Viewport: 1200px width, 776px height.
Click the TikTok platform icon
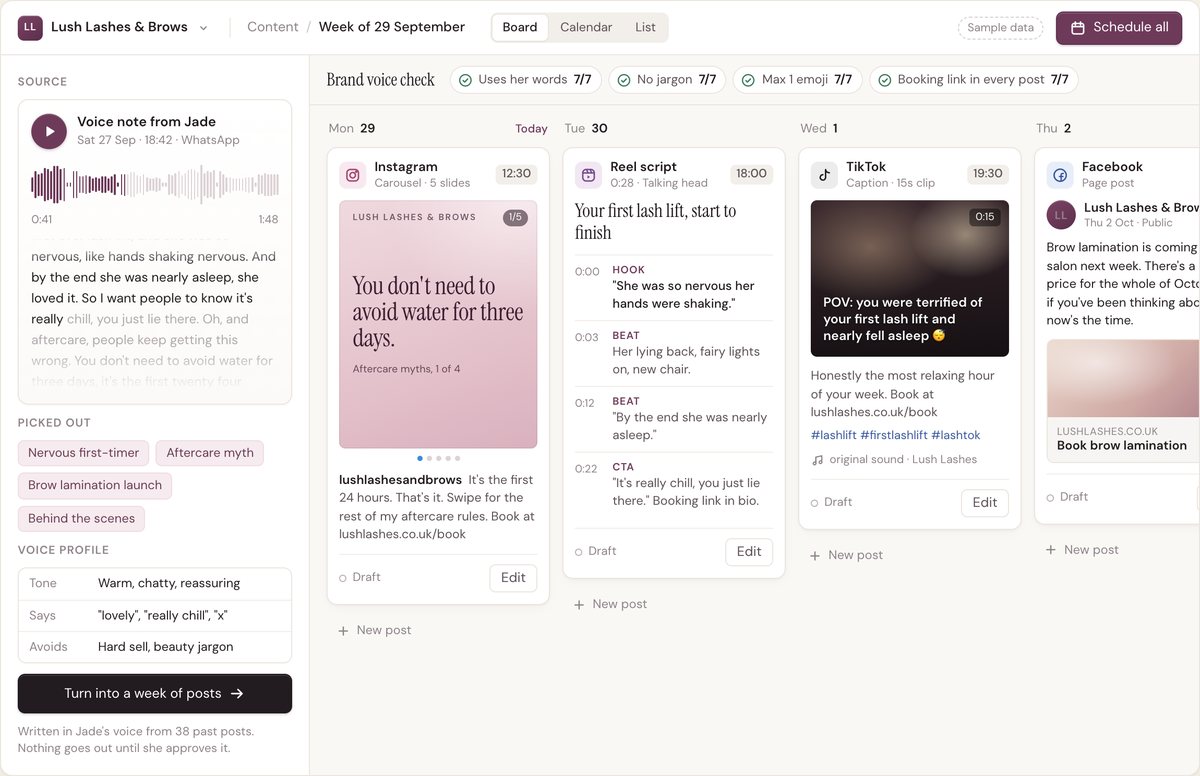click(824, 175)
